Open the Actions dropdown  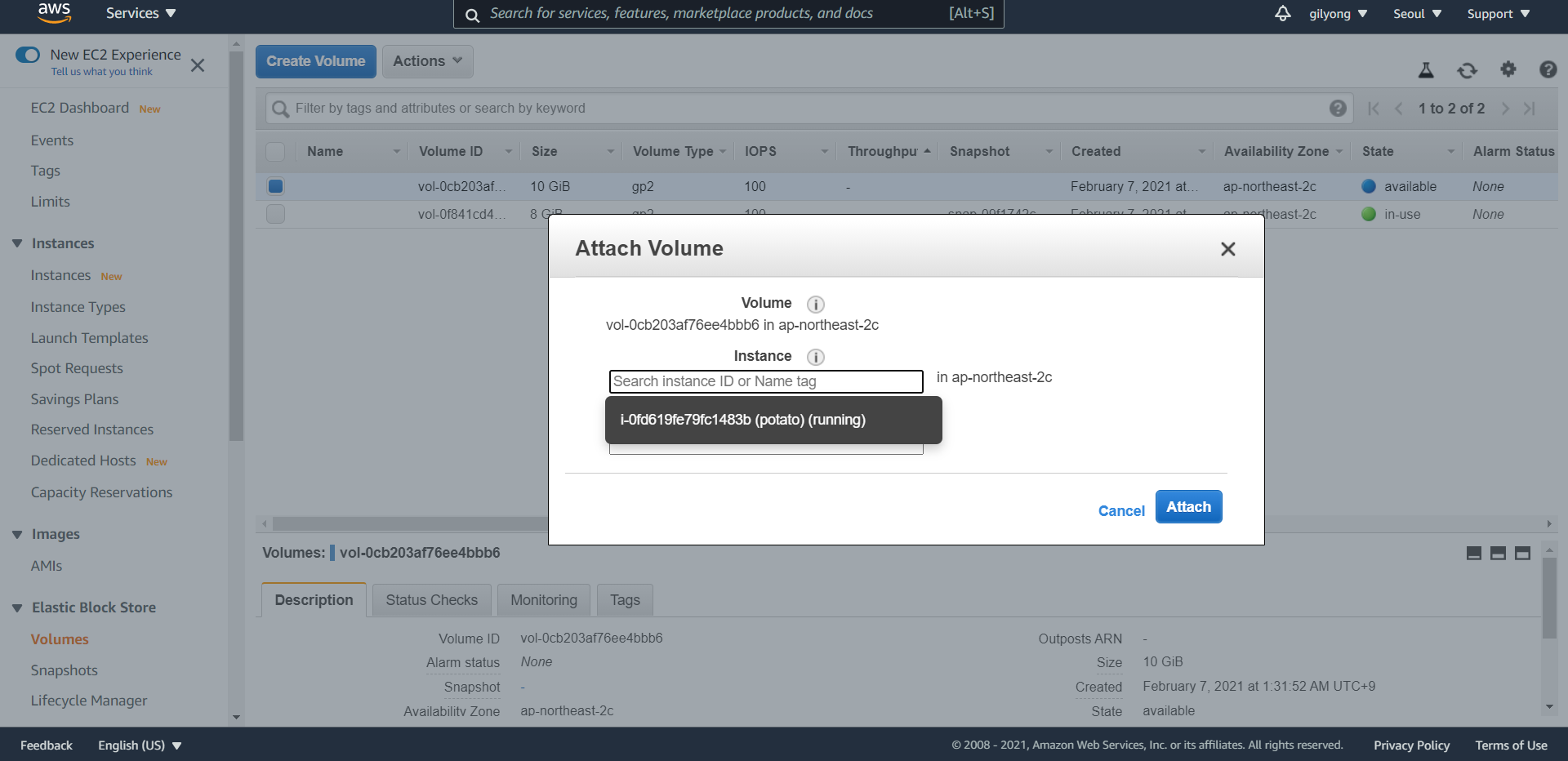(x=427, y=61)
